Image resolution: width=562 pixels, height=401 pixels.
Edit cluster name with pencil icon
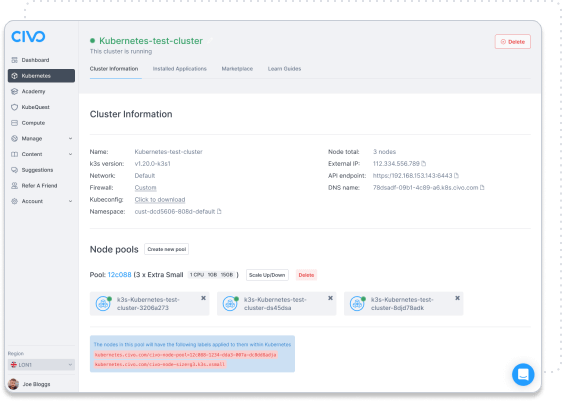click(210, 41)
